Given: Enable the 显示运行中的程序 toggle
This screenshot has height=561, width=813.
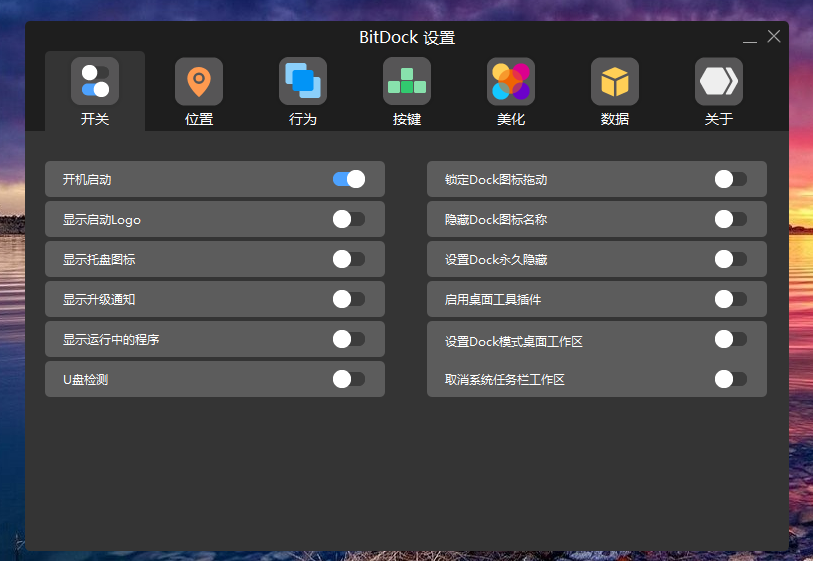Looking at the screenshot, I should [349, 339].
